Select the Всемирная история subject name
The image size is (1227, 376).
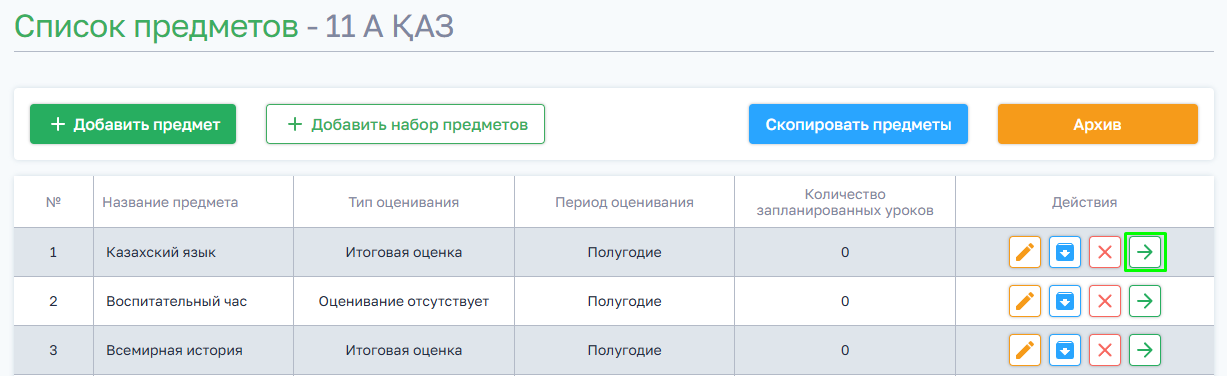click(x=174, y=350)
